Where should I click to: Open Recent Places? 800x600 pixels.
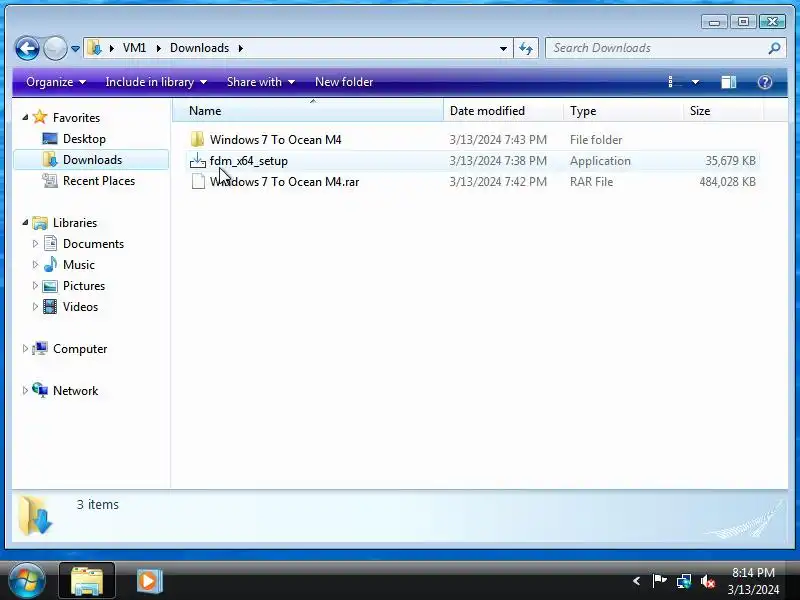pos(99,181)
